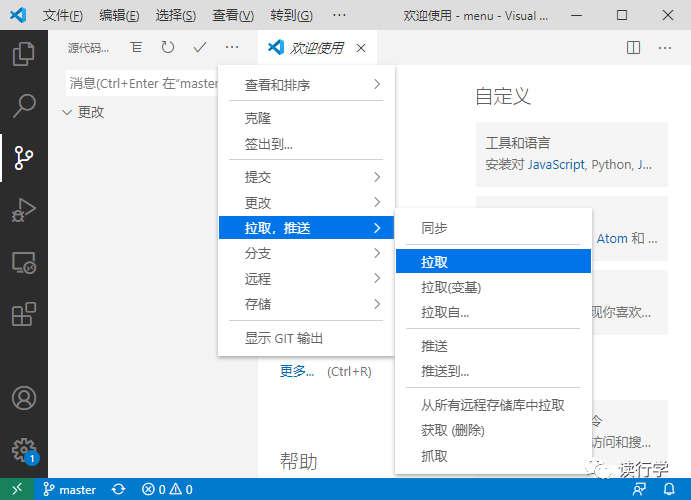Expand the hidden menu bar items ellipsis

tap(339, 16)
